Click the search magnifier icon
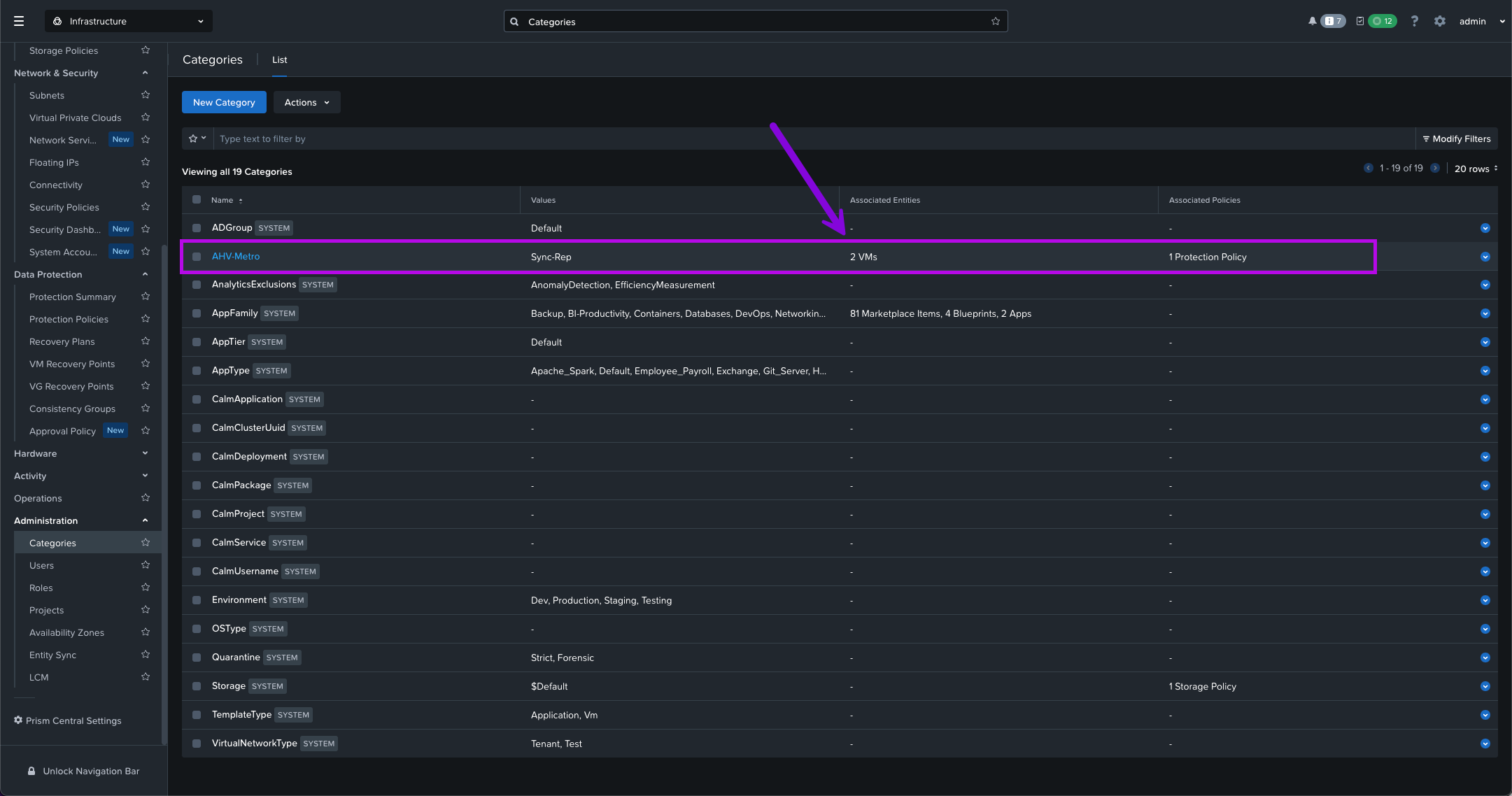The height and width of the screenshot is (796, 1512). tap(514, 21)
